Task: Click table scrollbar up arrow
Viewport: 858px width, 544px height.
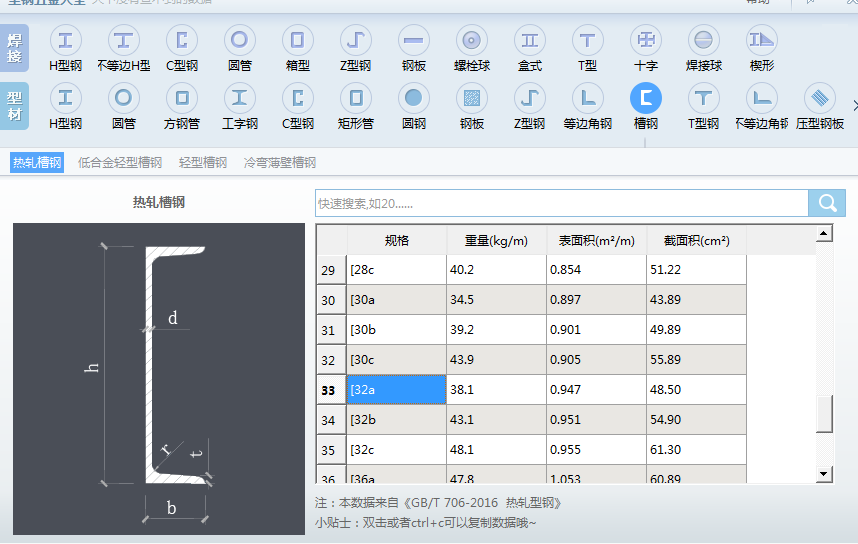Action: (x=824, y=234)
